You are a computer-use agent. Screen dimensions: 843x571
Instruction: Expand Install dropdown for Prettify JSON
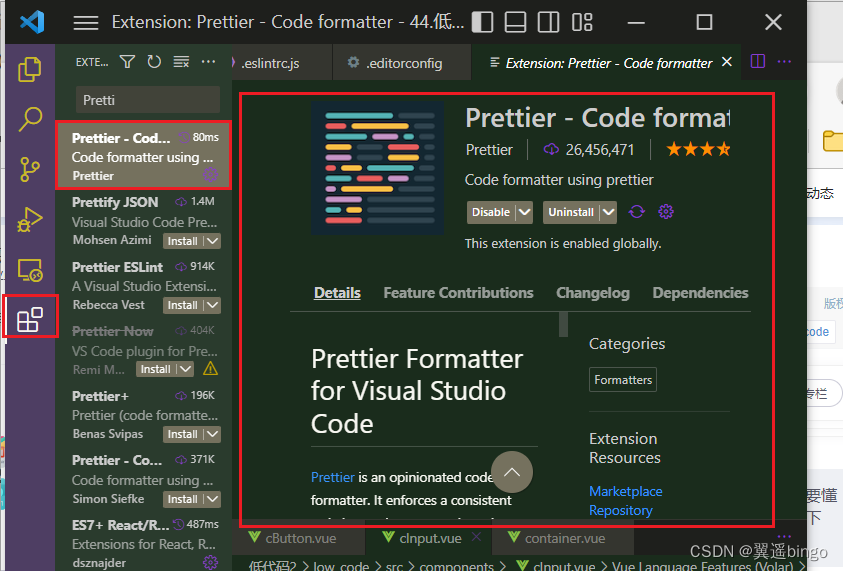213,241
